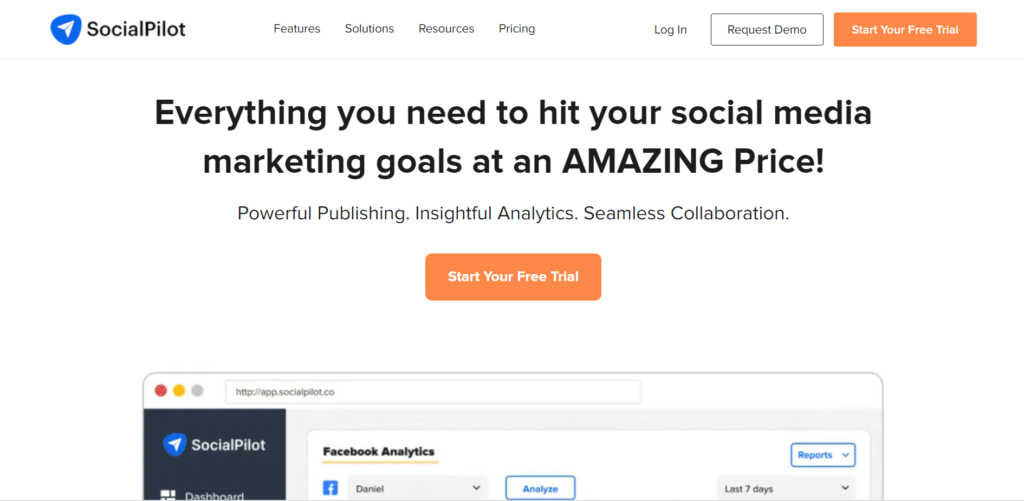Click the gray dot in mock browser window
1024x501 pixels.
[197, 391]
